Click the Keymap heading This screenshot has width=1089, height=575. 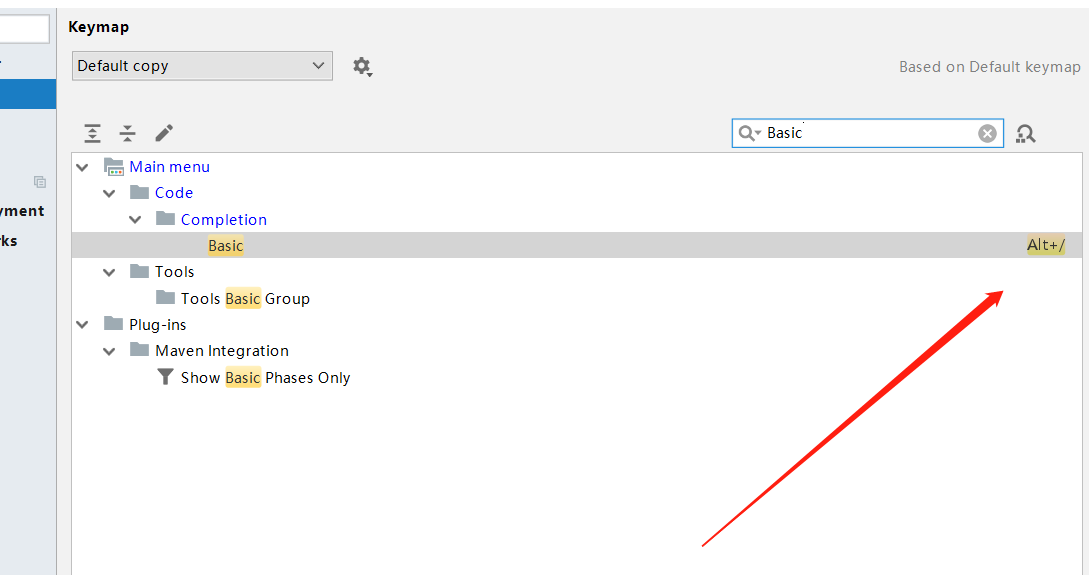click(x=99, y=27)
